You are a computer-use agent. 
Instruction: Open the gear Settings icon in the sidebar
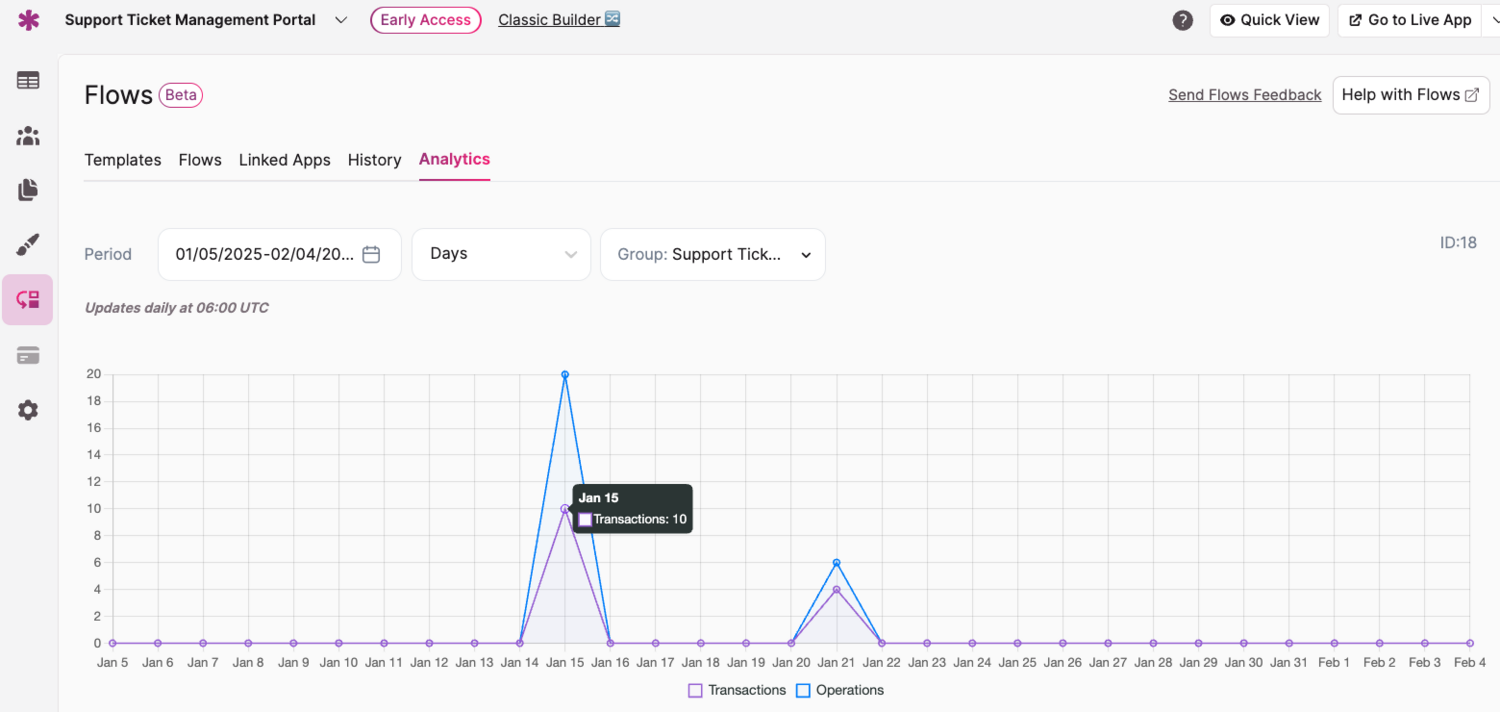[28, 410]
